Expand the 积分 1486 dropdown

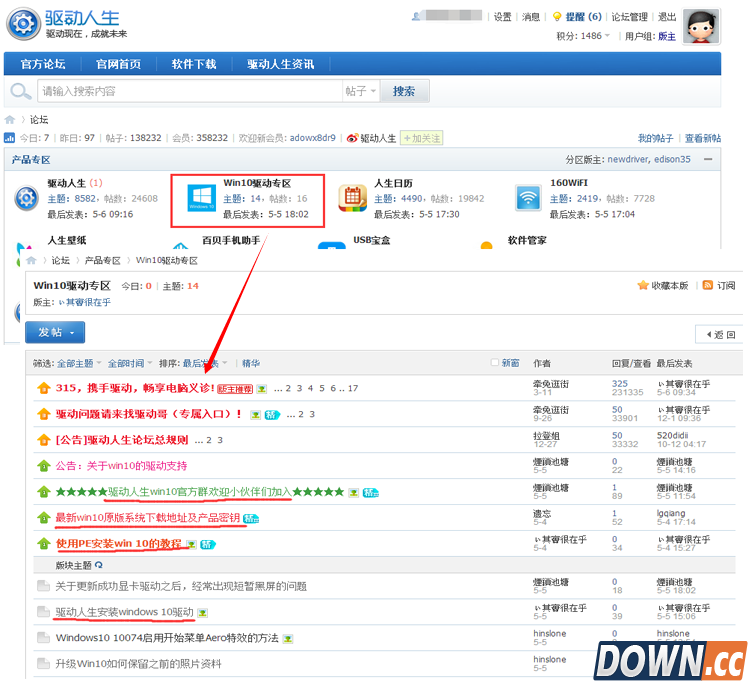[607, 36]
